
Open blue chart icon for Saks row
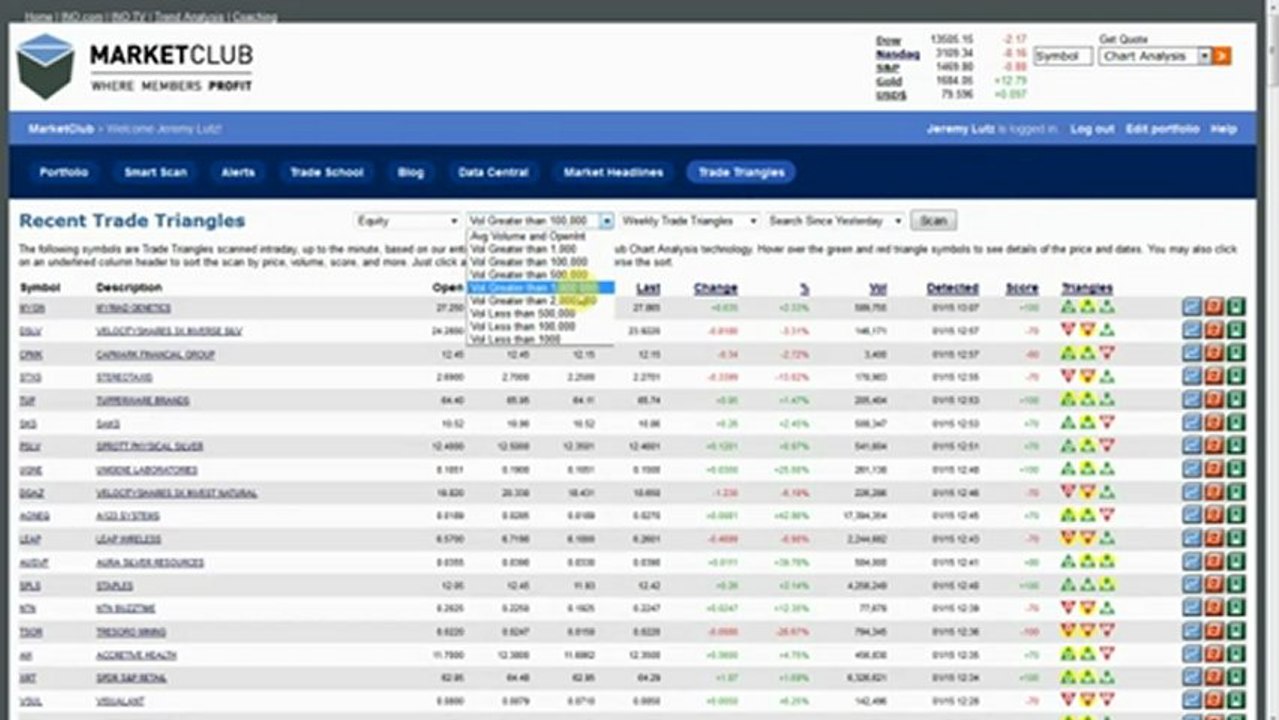[1191, 423]
